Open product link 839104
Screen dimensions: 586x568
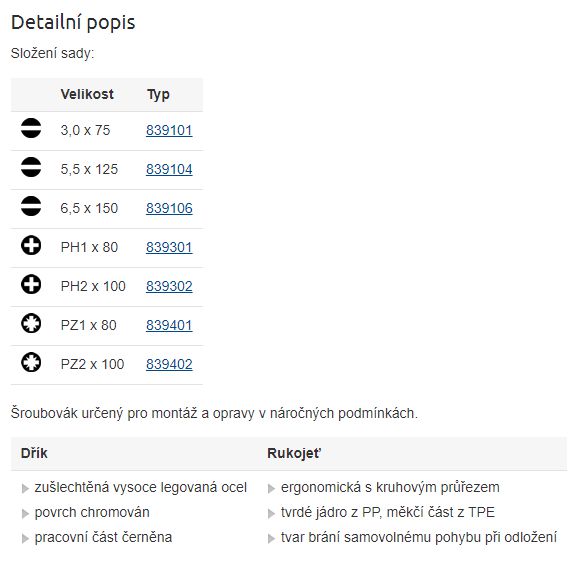[x=169, y=169]
